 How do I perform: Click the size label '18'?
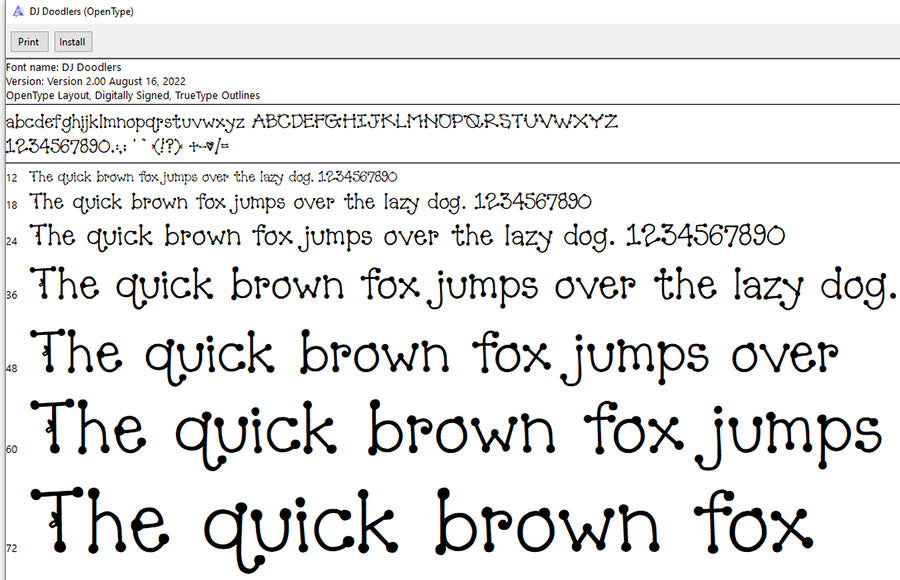12,204
